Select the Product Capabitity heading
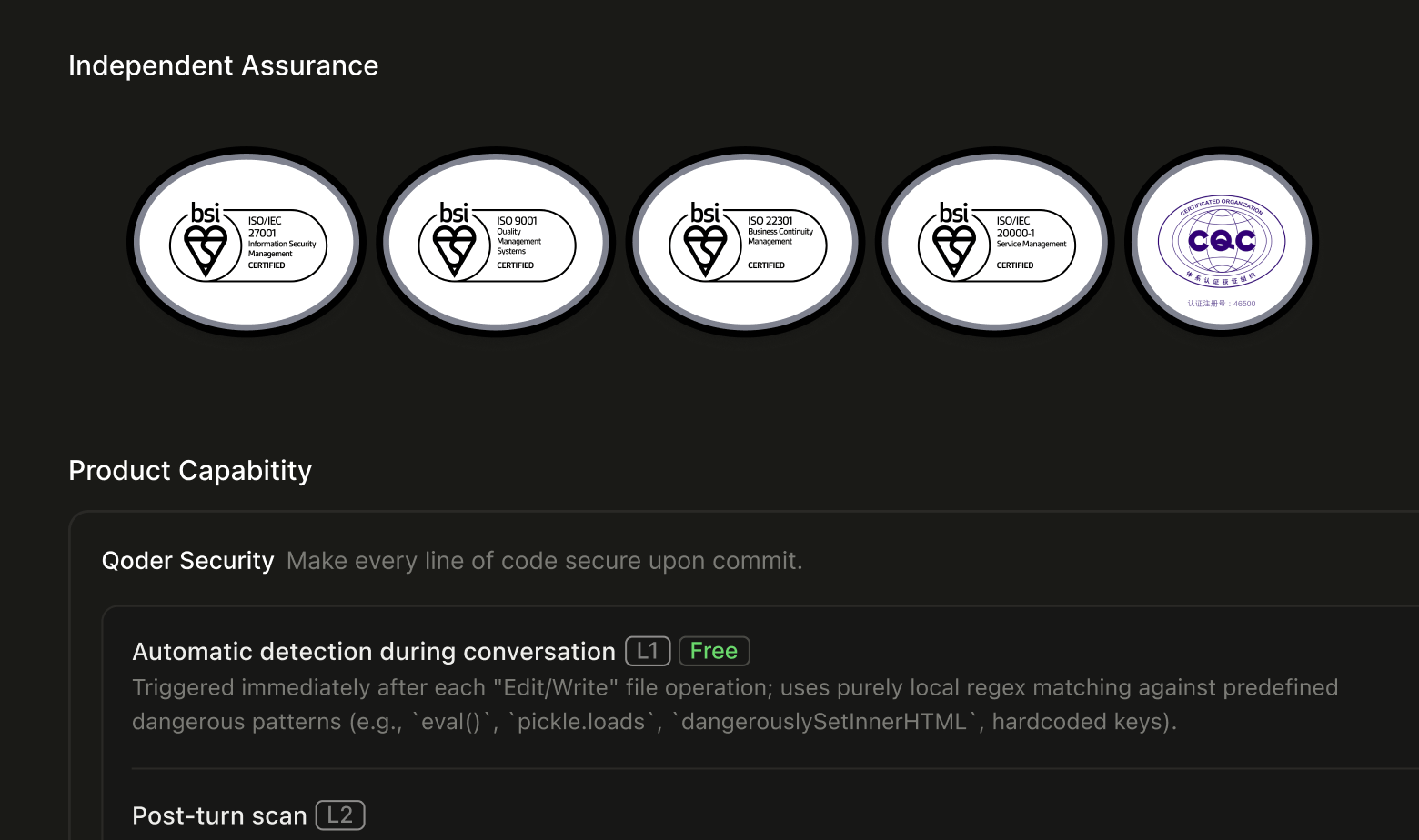Image resolution: width=1419 pixels, height=840 pixels. click(x=190, y=471)
